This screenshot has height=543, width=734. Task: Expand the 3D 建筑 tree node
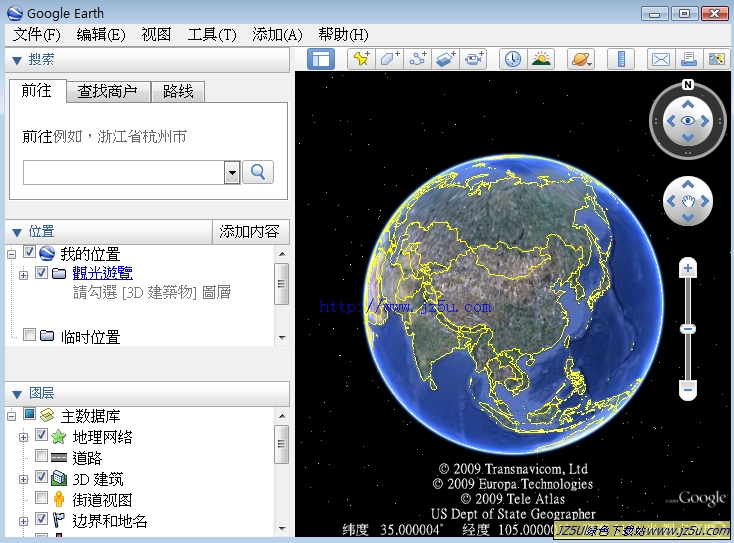click(x=23, y=479)
